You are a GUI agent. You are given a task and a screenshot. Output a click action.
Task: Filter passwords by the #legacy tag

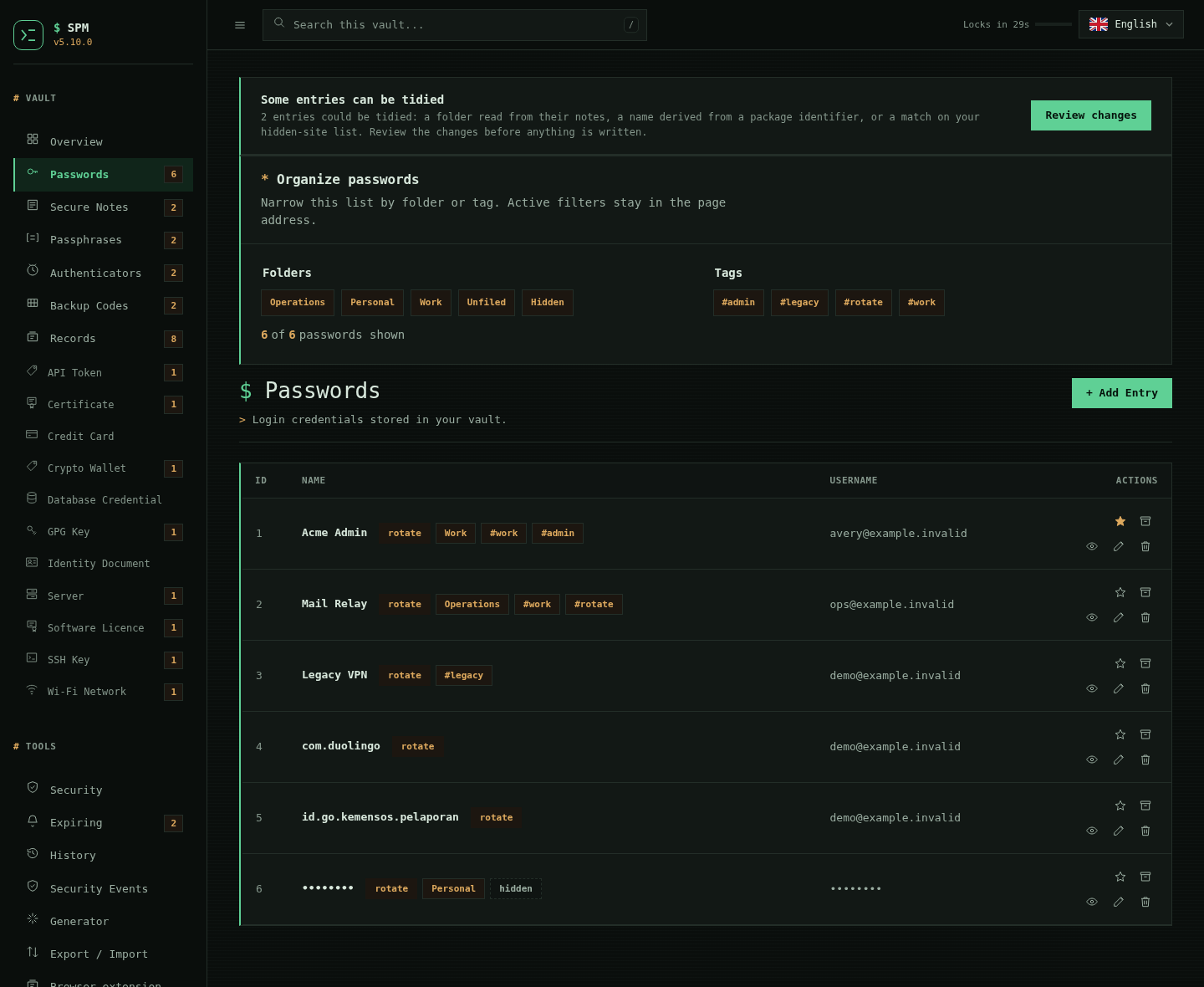pyautogui.click(x=799, y=303)
